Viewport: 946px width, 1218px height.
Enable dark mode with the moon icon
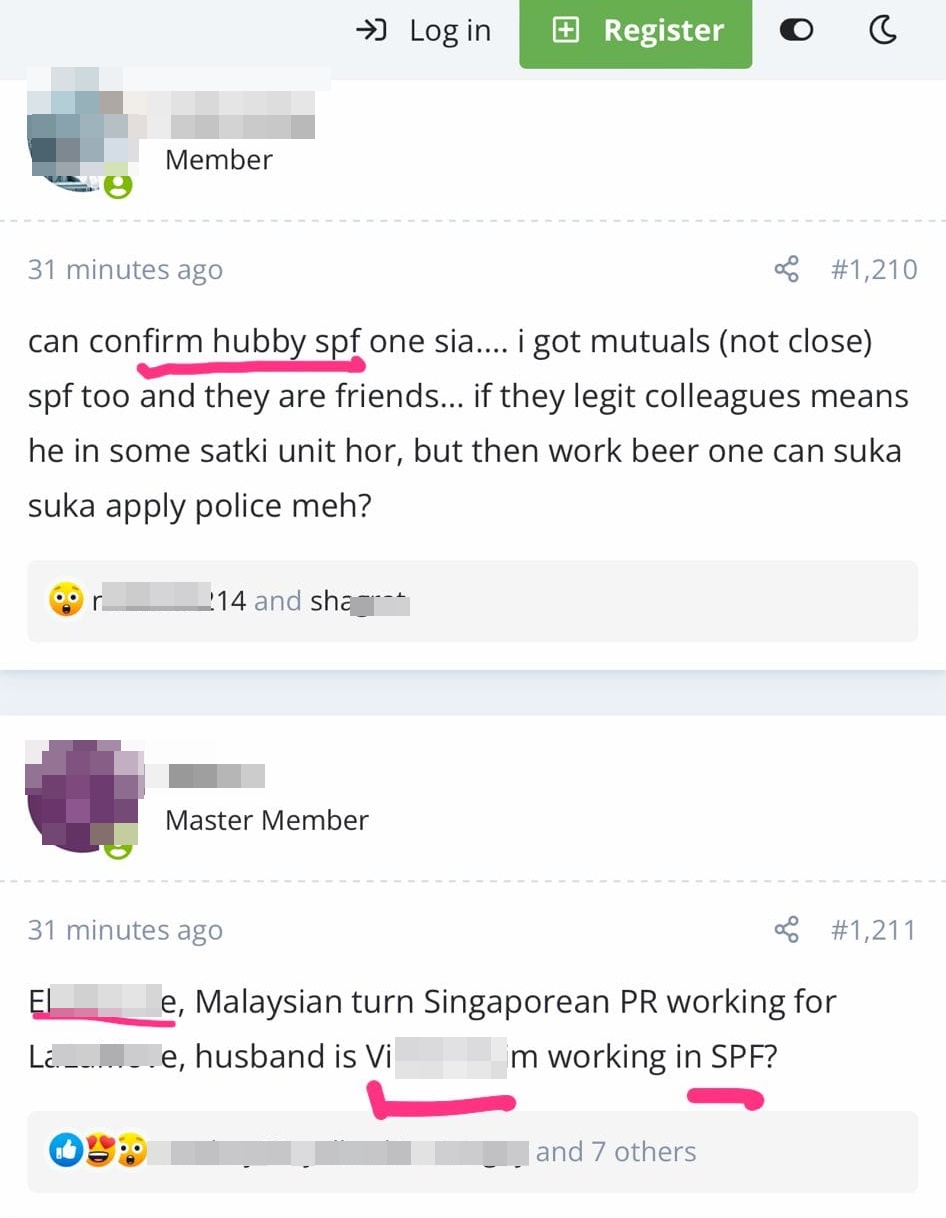click(x=883, y=31)
